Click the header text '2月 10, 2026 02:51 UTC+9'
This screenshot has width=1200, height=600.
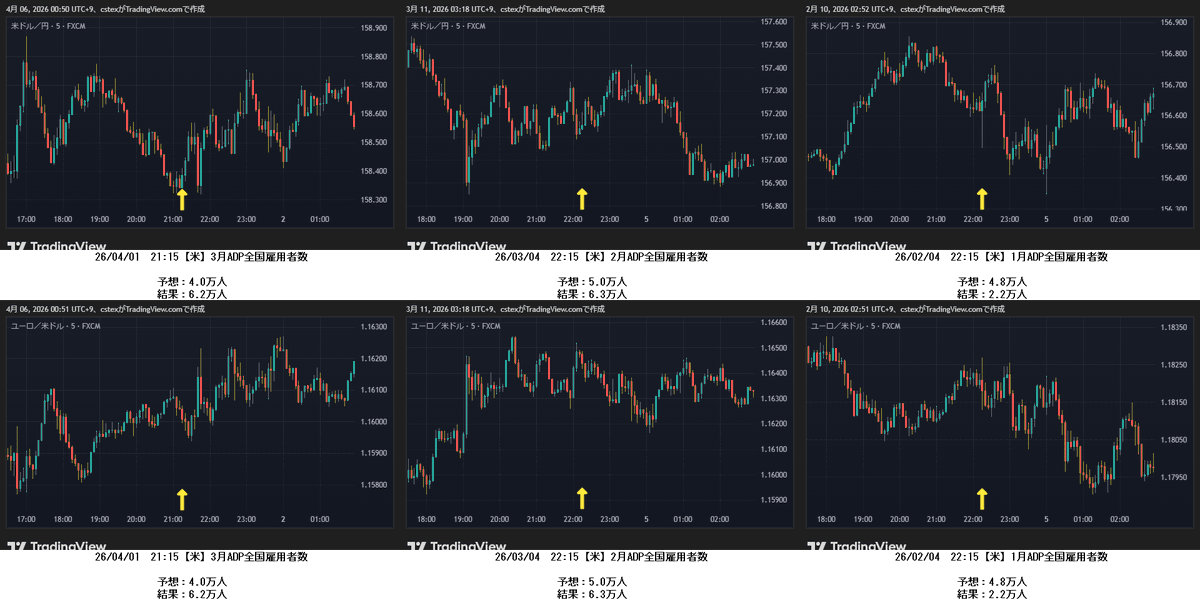(851, 309)
